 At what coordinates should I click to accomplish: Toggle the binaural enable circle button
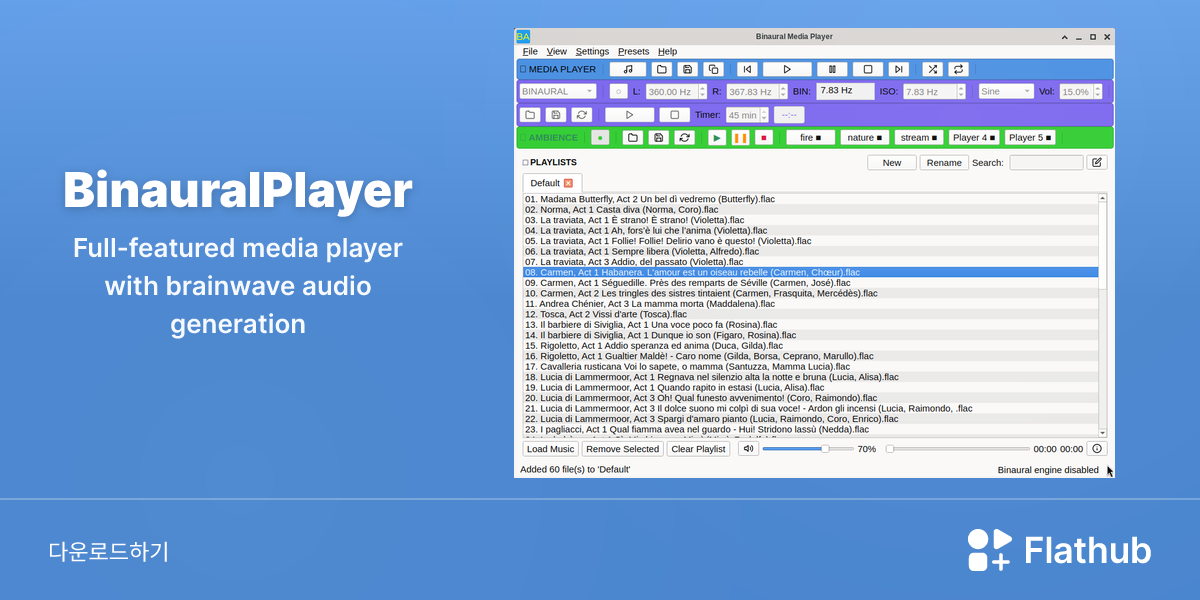pos(618,91)
